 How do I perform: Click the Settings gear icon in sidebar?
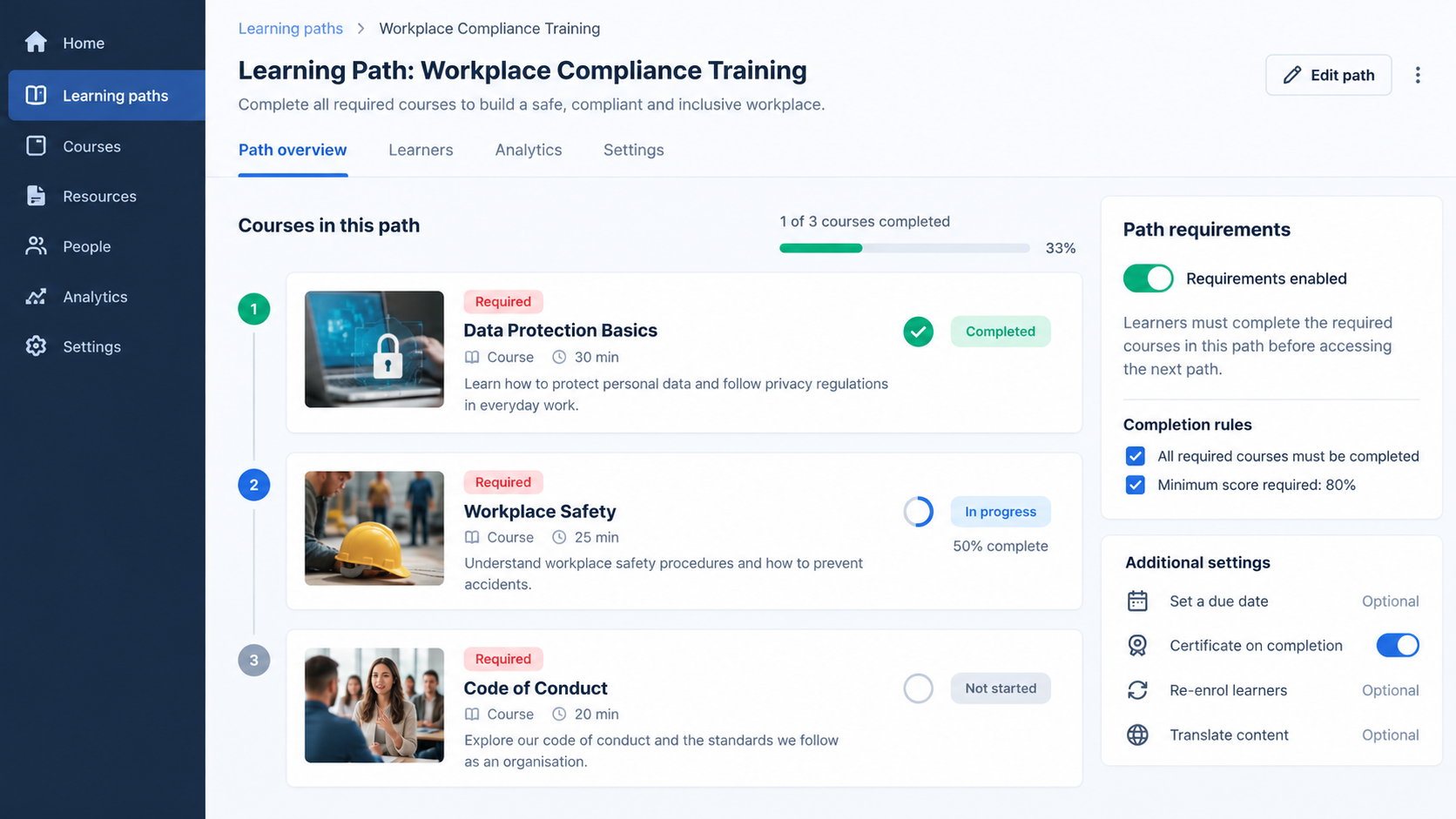click(36, 346)
